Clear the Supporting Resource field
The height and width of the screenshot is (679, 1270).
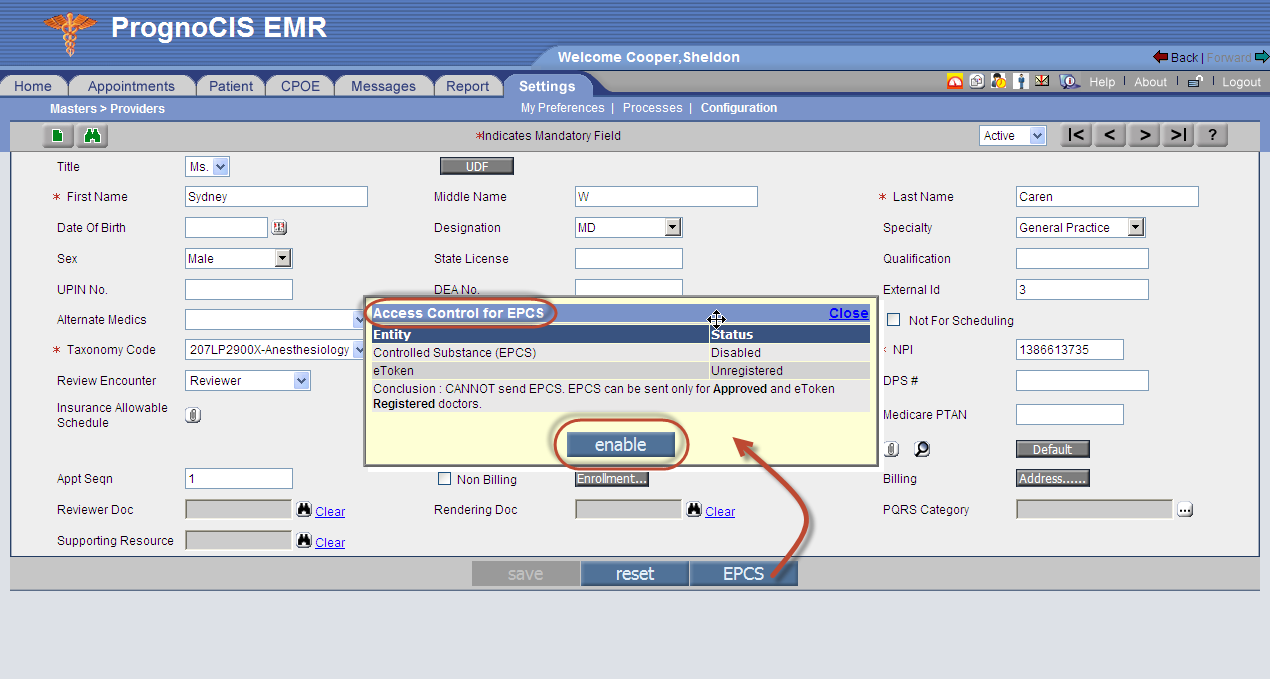pyautogui.click(x=330, y=542)
